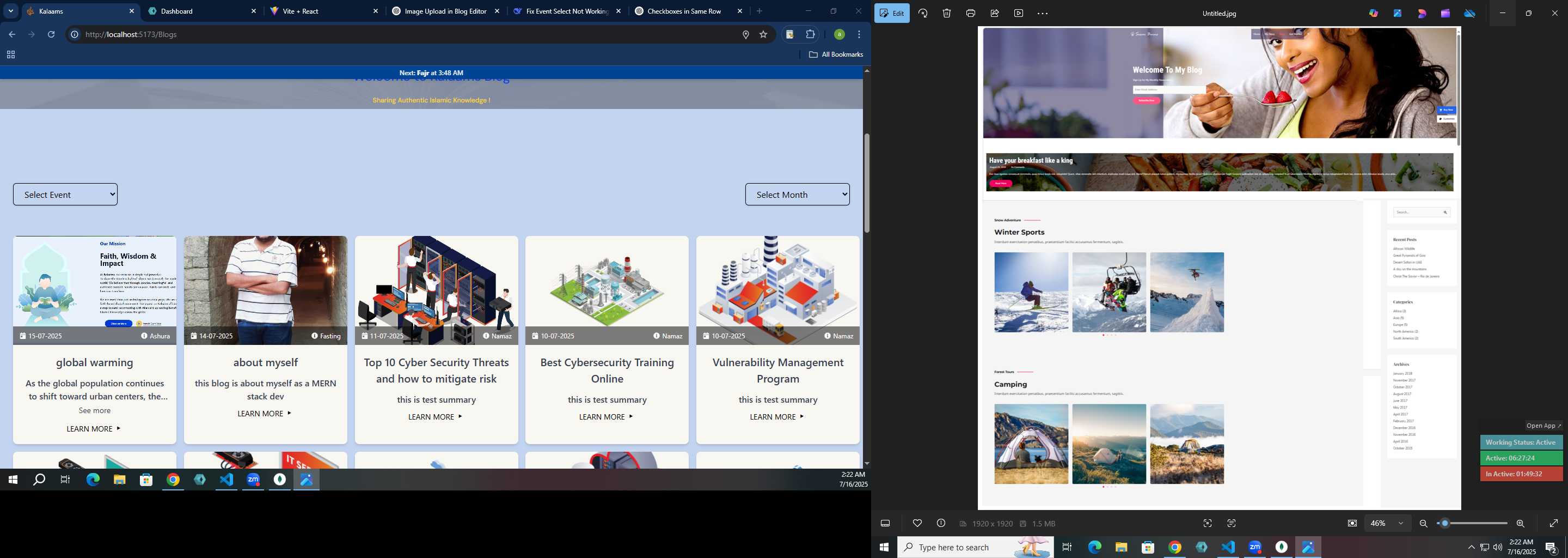Click the extension icon left of the puzzle piece

click(790, 35)
